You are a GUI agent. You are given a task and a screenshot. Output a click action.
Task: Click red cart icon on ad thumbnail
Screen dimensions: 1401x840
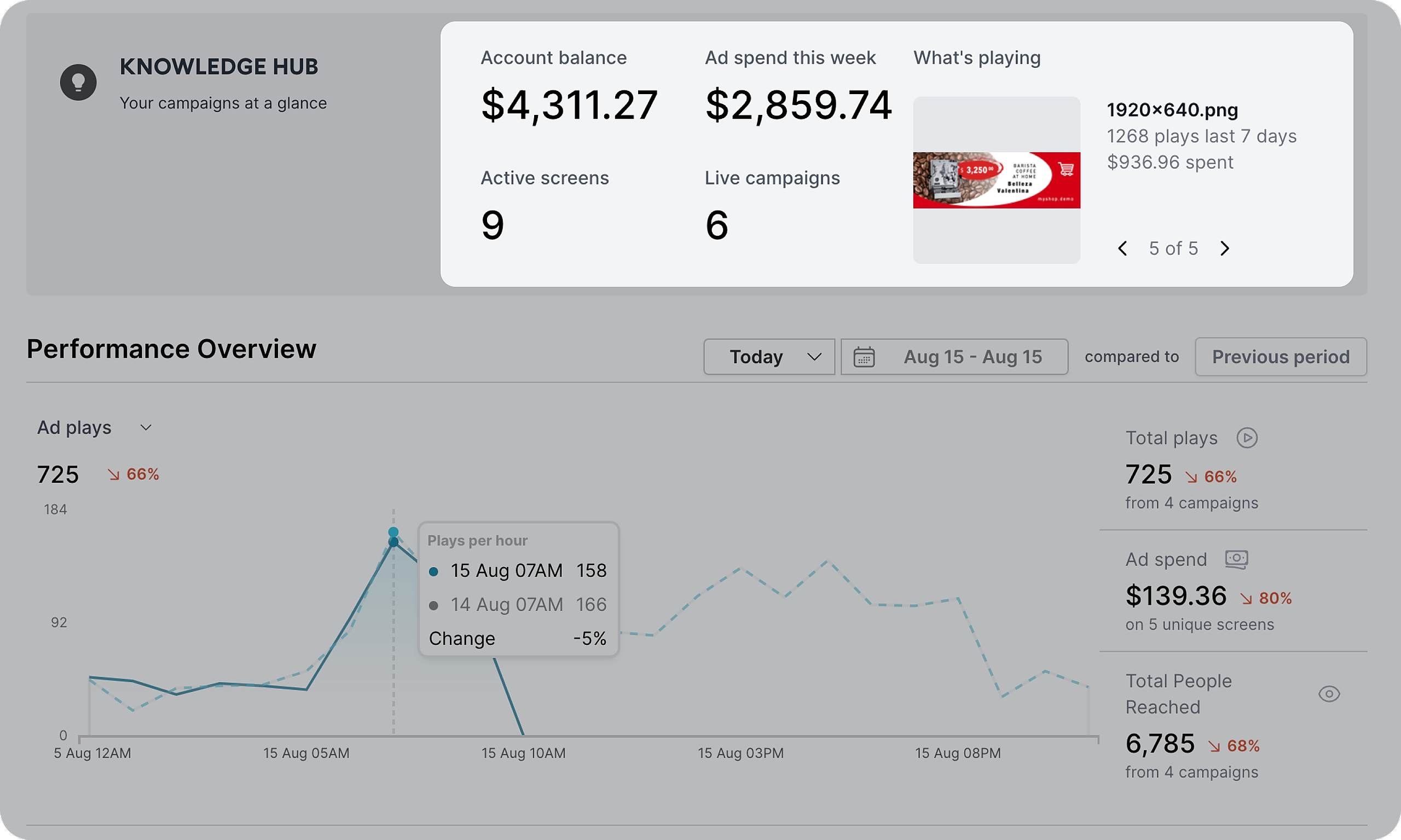(x=1066, y=169)
